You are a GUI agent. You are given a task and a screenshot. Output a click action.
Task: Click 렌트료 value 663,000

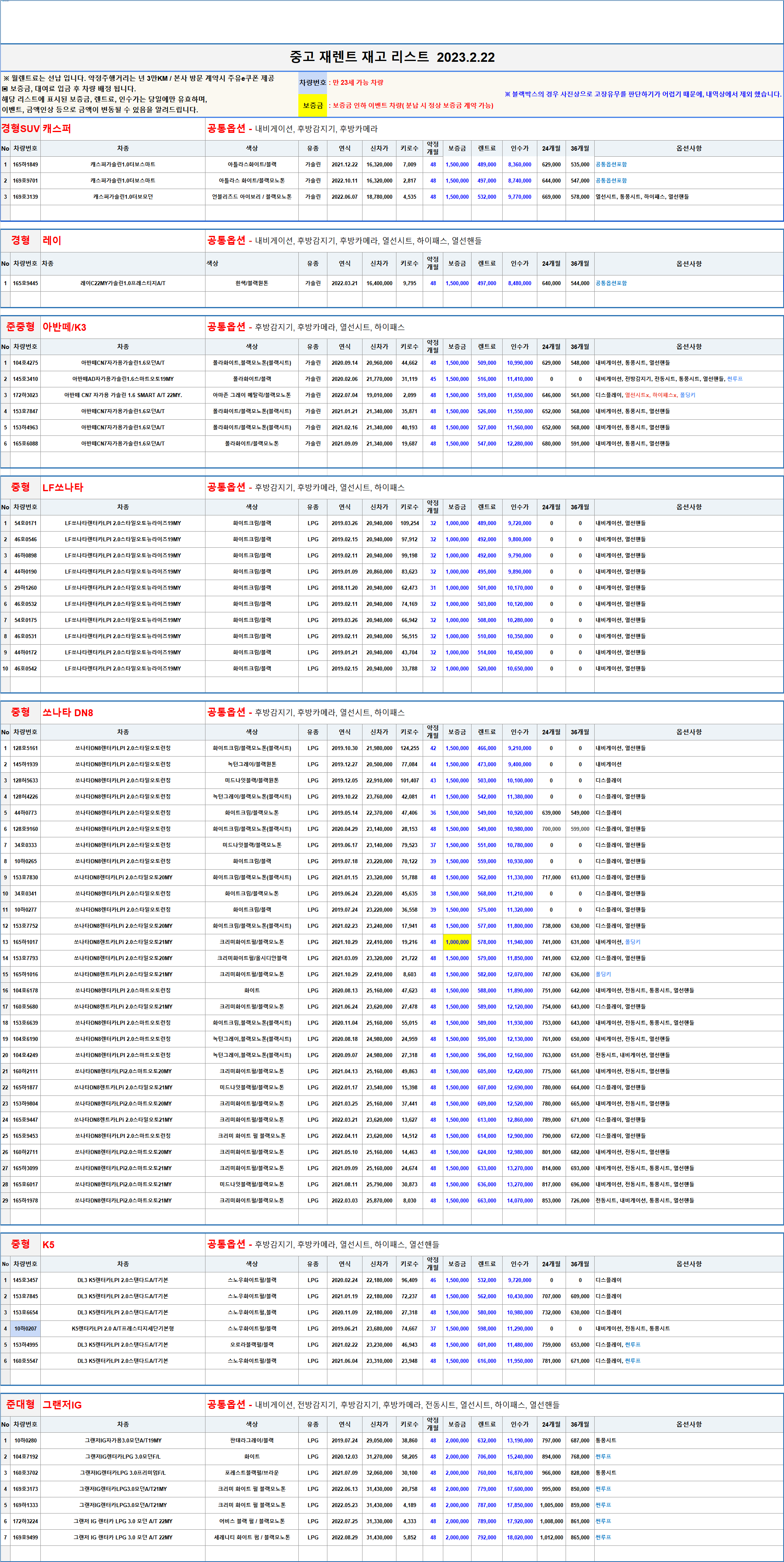pos(486,1200)
